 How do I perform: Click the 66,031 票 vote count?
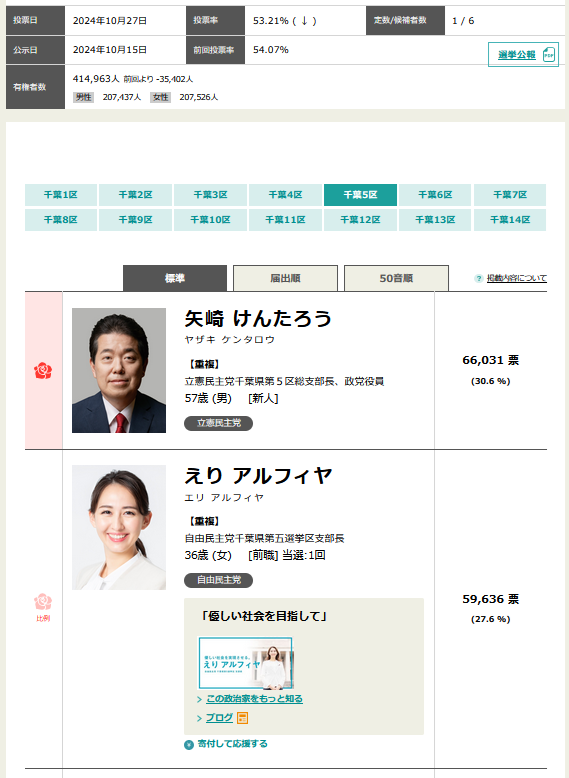(491, 360)
